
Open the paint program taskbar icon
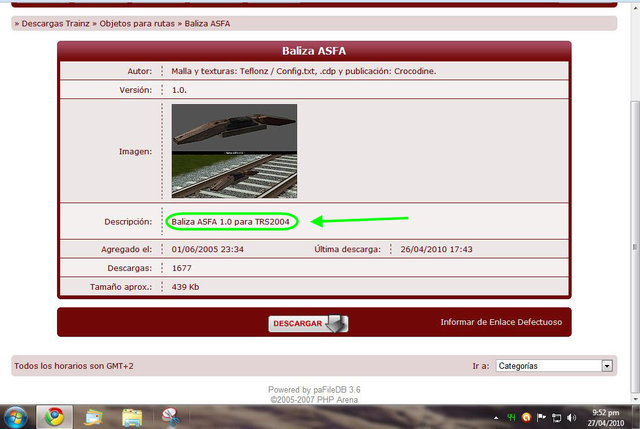(x=171, y=416)
